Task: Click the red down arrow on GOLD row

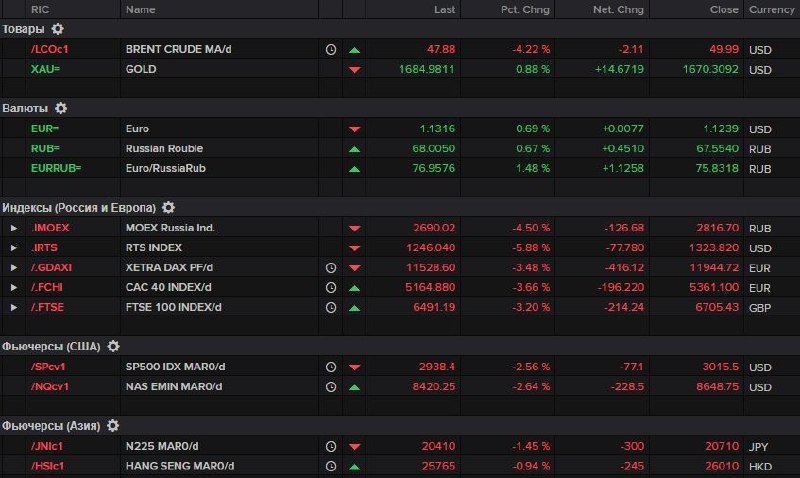Action: point(355,70)
